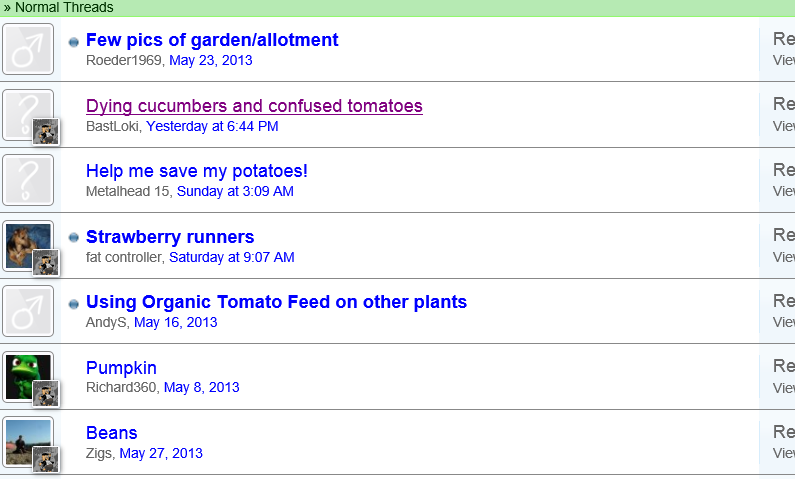Jump to unread in Organic Tomato Feed thread
Image resolution: width=795 pixels, height=479 pixels.
74,303
